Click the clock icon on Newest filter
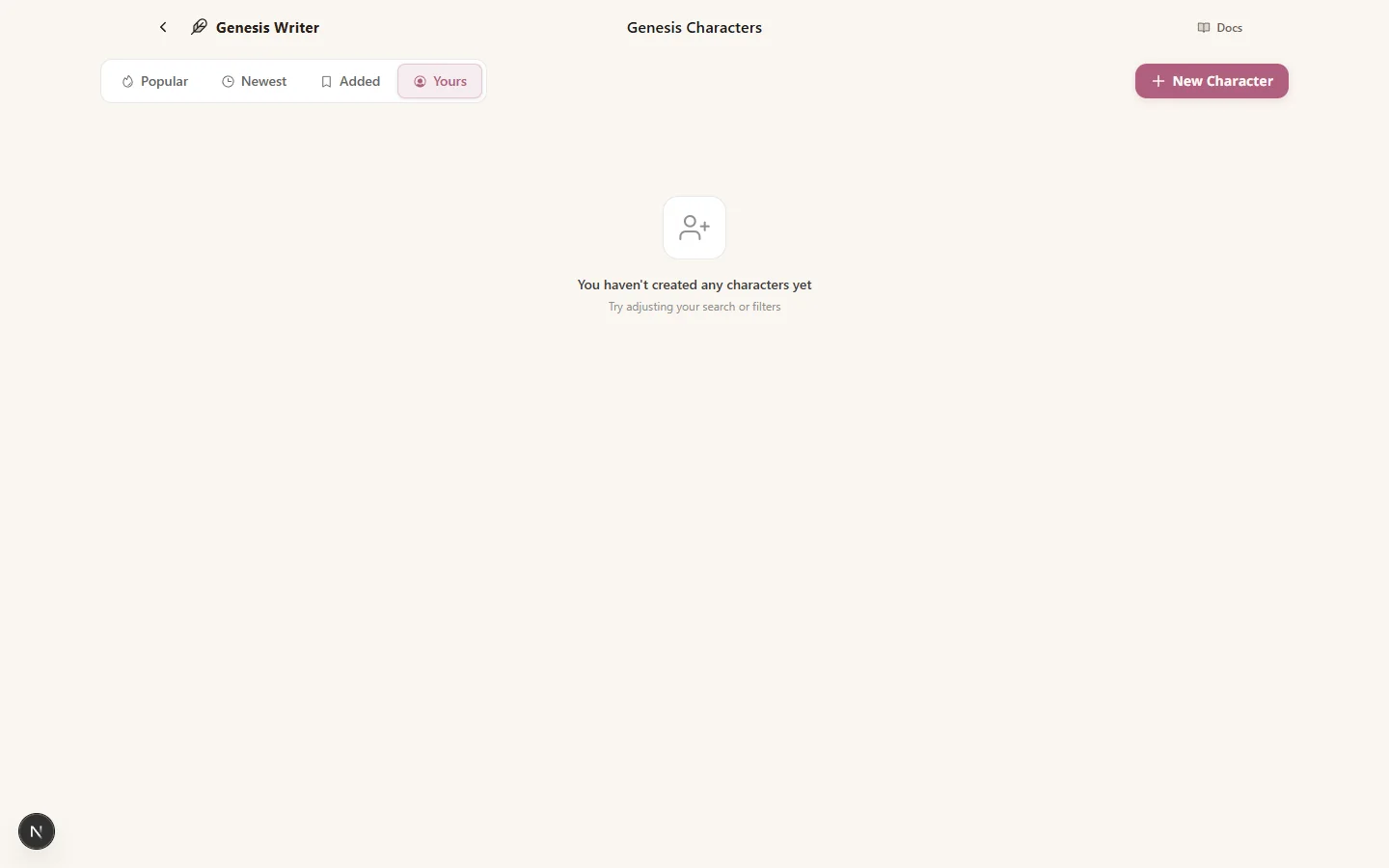Viewport: 1389px width, 868px height. (x=228, y=81)
